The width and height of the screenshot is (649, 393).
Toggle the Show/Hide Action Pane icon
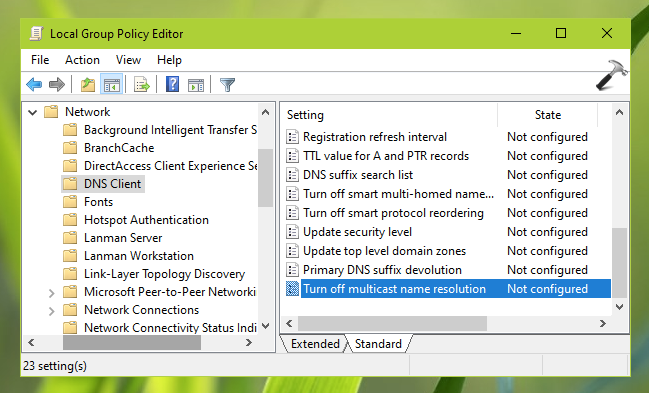[196, 85]
